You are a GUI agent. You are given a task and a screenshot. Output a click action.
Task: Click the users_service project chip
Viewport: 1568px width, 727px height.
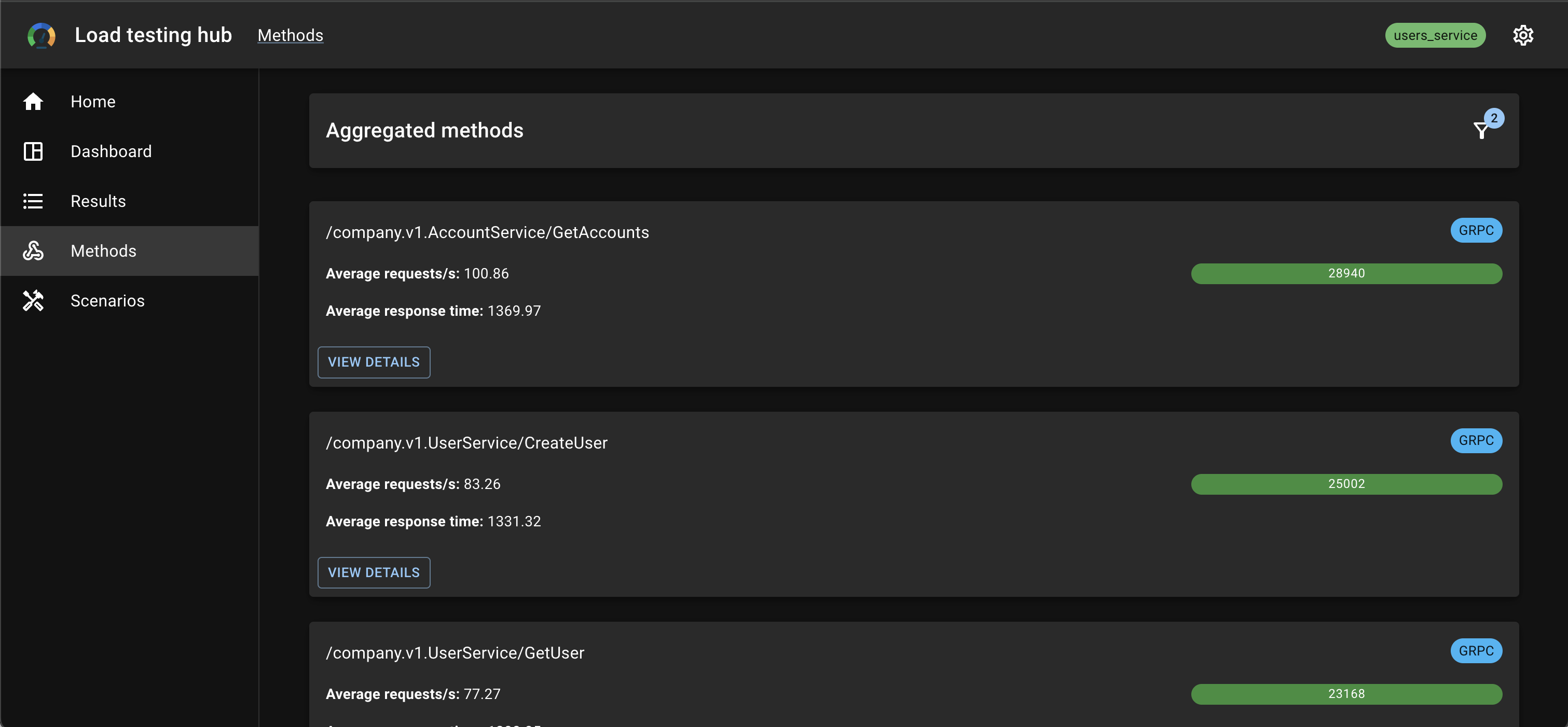pyautogui.click(x=1435, y=35)
